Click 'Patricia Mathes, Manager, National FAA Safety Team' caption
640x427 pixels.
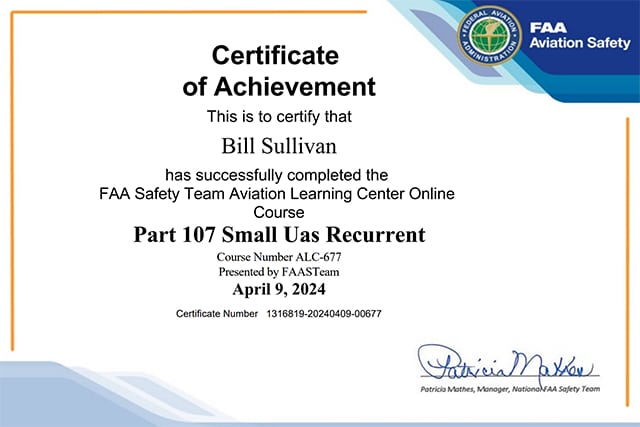(510, 389)
